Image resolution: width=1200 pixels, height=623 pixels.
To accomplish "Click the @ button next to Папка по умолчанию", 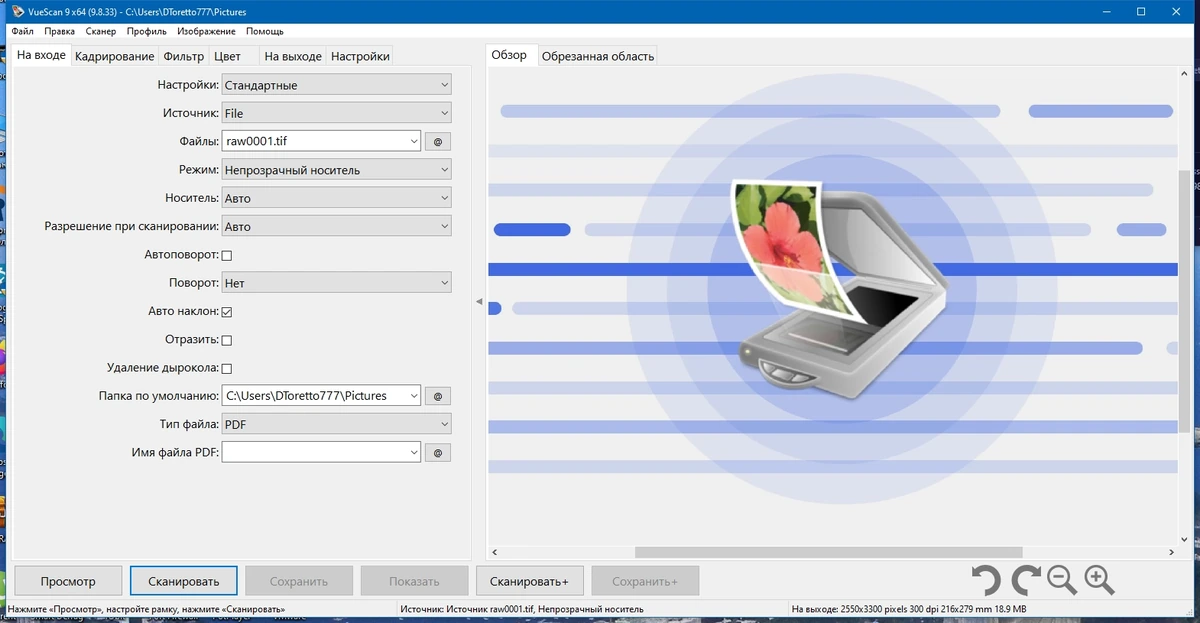I will [438, 396].
